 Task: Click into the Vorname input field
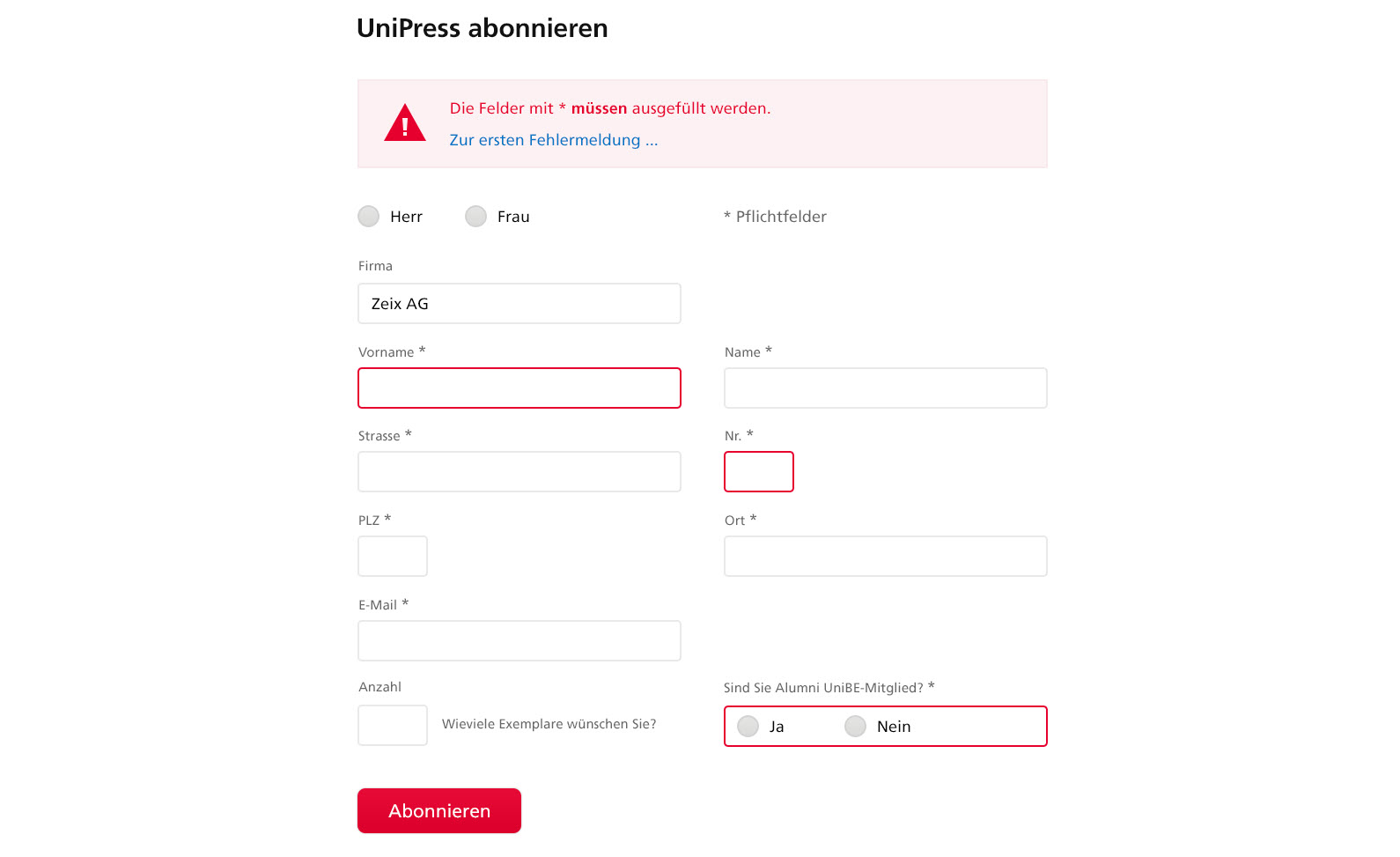click(519, 388)
